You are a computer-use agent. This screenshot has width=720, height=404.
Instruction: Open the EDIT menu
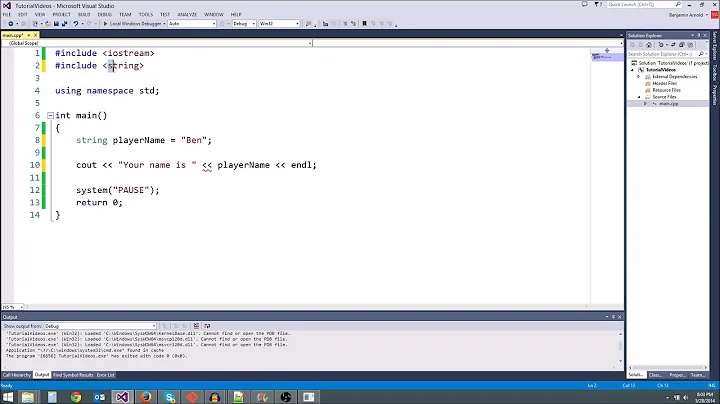(23, 15)
